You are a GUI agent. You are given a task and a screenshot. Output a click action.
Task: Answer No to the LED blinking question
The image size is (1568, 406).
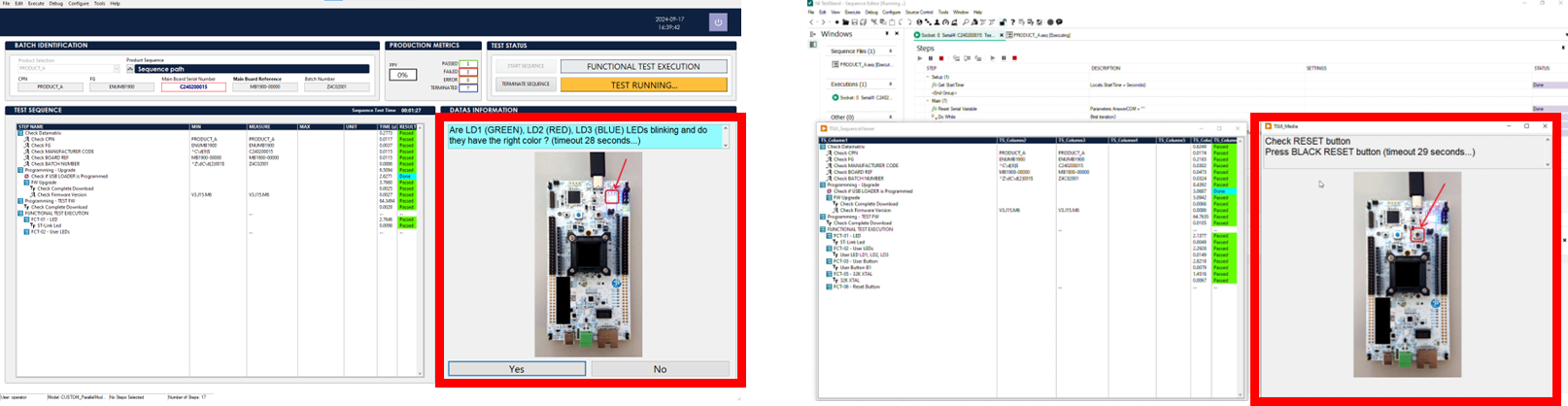click(660, 369)
